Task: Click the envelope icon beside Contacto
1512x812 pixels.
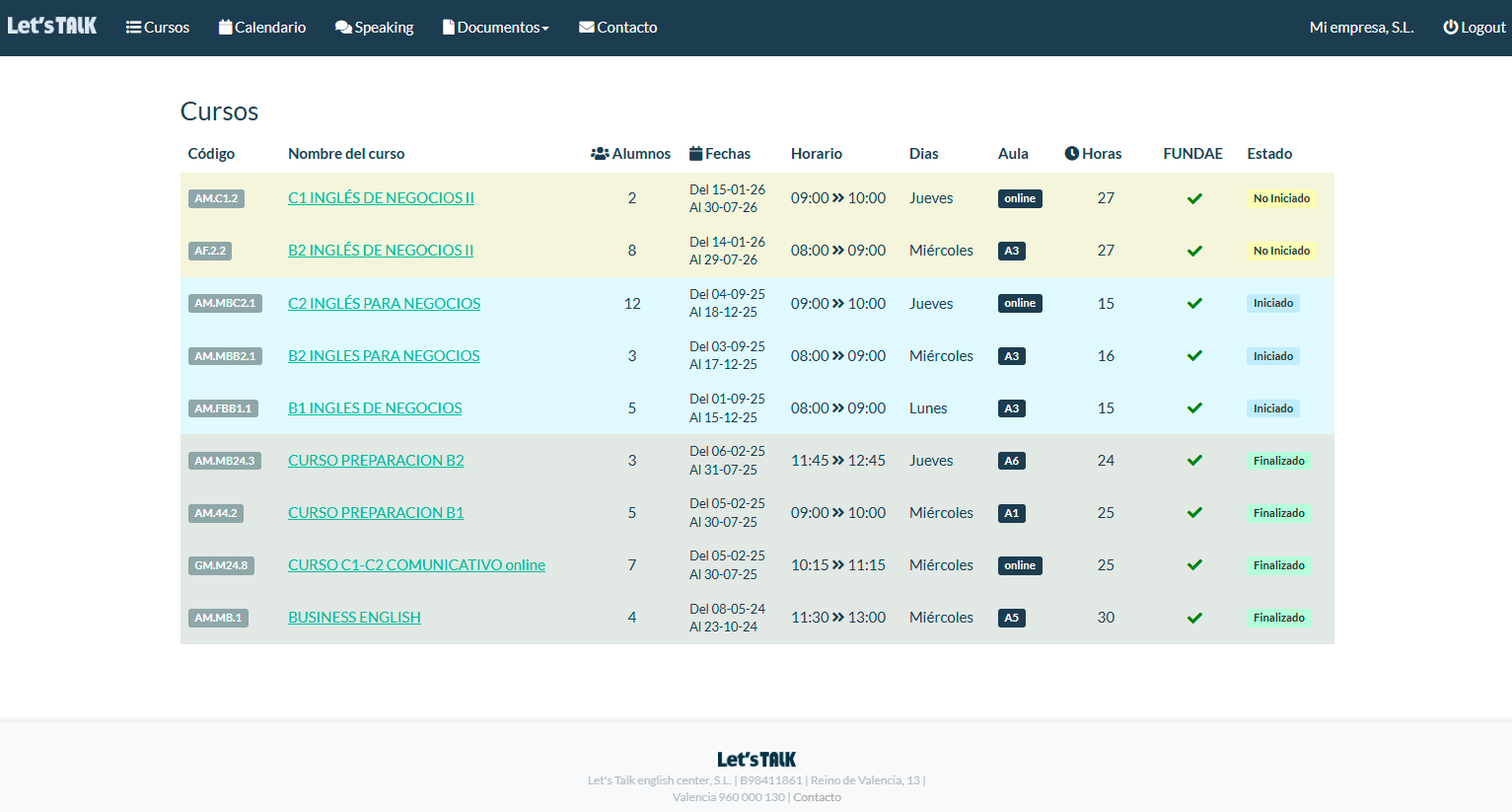Action: [x=587, y=28]
